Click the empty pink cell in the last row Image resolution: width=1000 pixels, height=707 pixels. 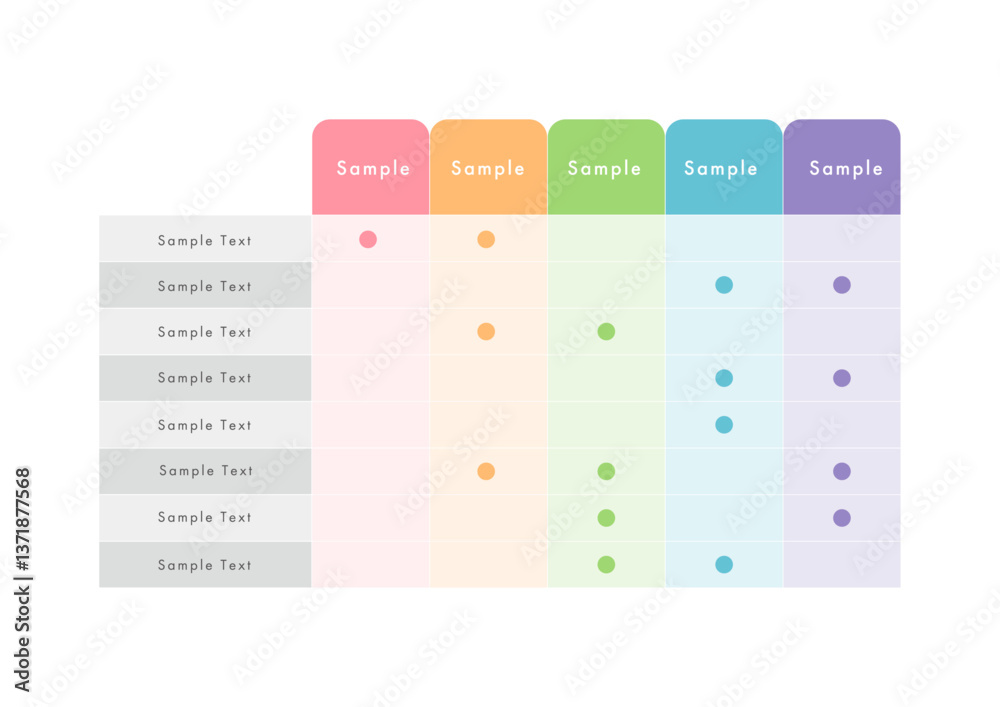pos(371,564)
